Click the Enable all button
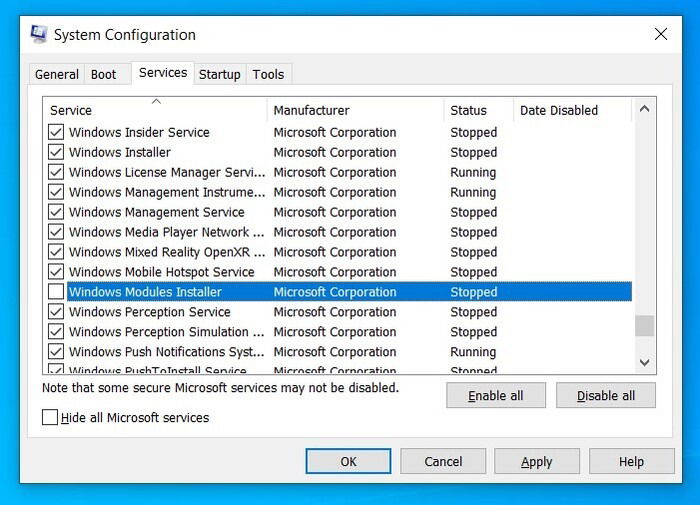The height and width of the screenshot is (505, 700). click(496, 395)
